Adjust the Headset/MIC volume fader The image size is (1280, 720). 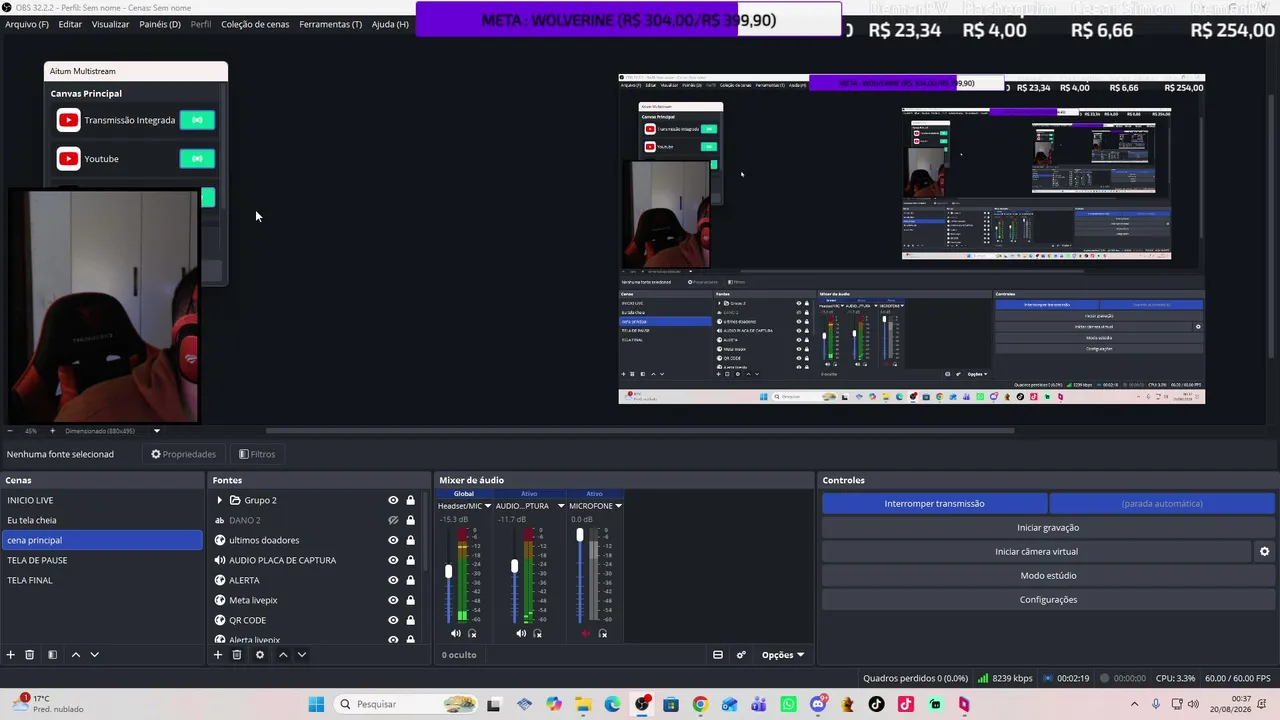click(449, 572)
